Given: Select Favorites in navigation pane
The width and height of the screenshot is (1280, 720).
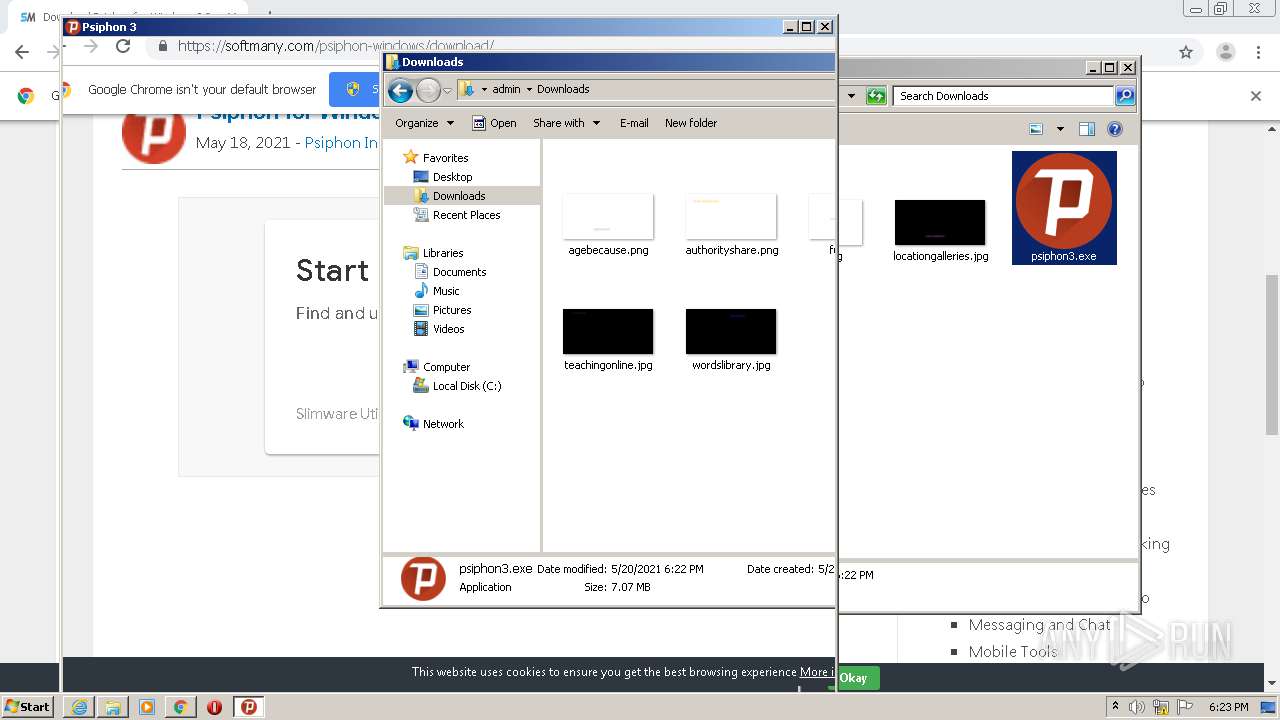Looking at the screenshot, I should [445, 158].
